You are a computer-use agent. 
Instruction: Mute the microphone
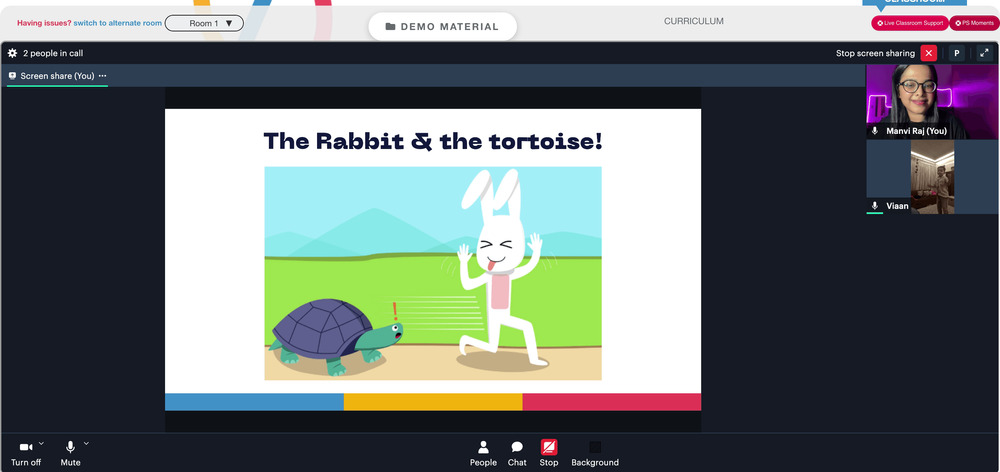tap(70, 454)
